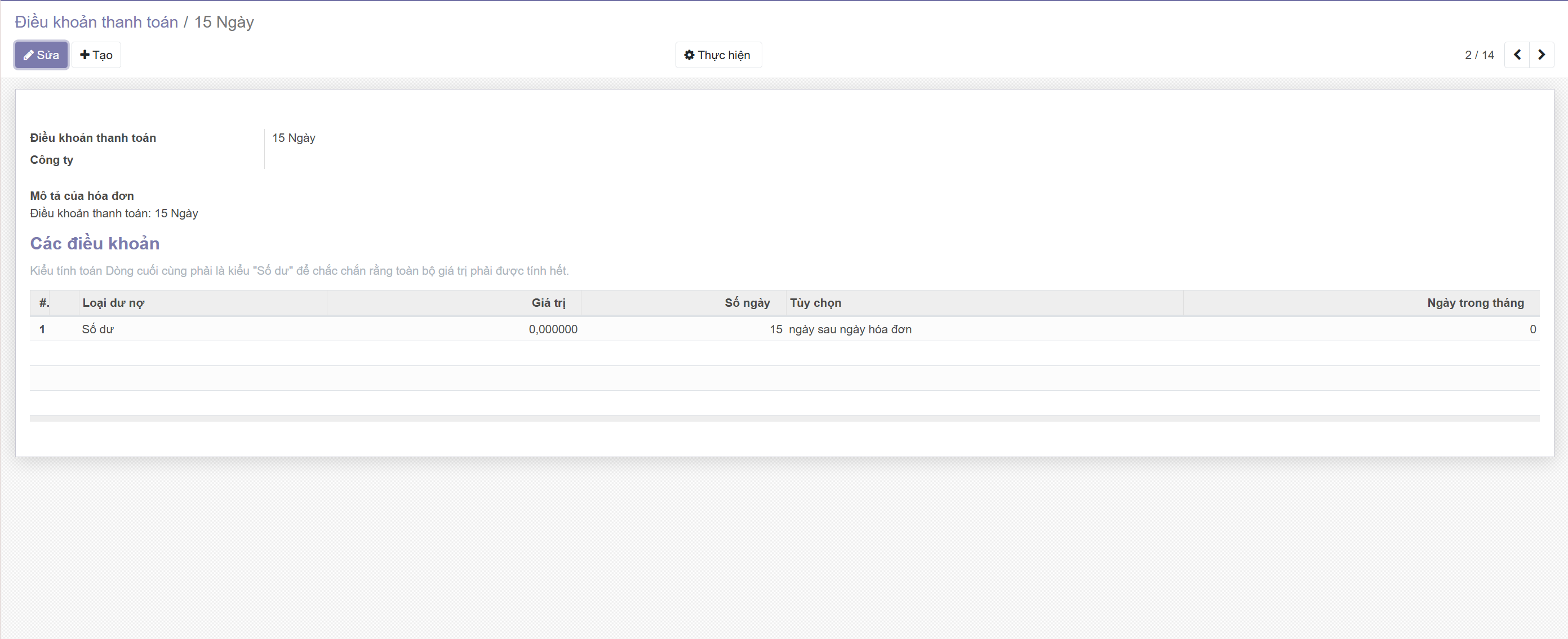Sort by Ngày trong tháng column header
The width and height of the screenshot is (1568, 639).
click(x=1475, y=303)
